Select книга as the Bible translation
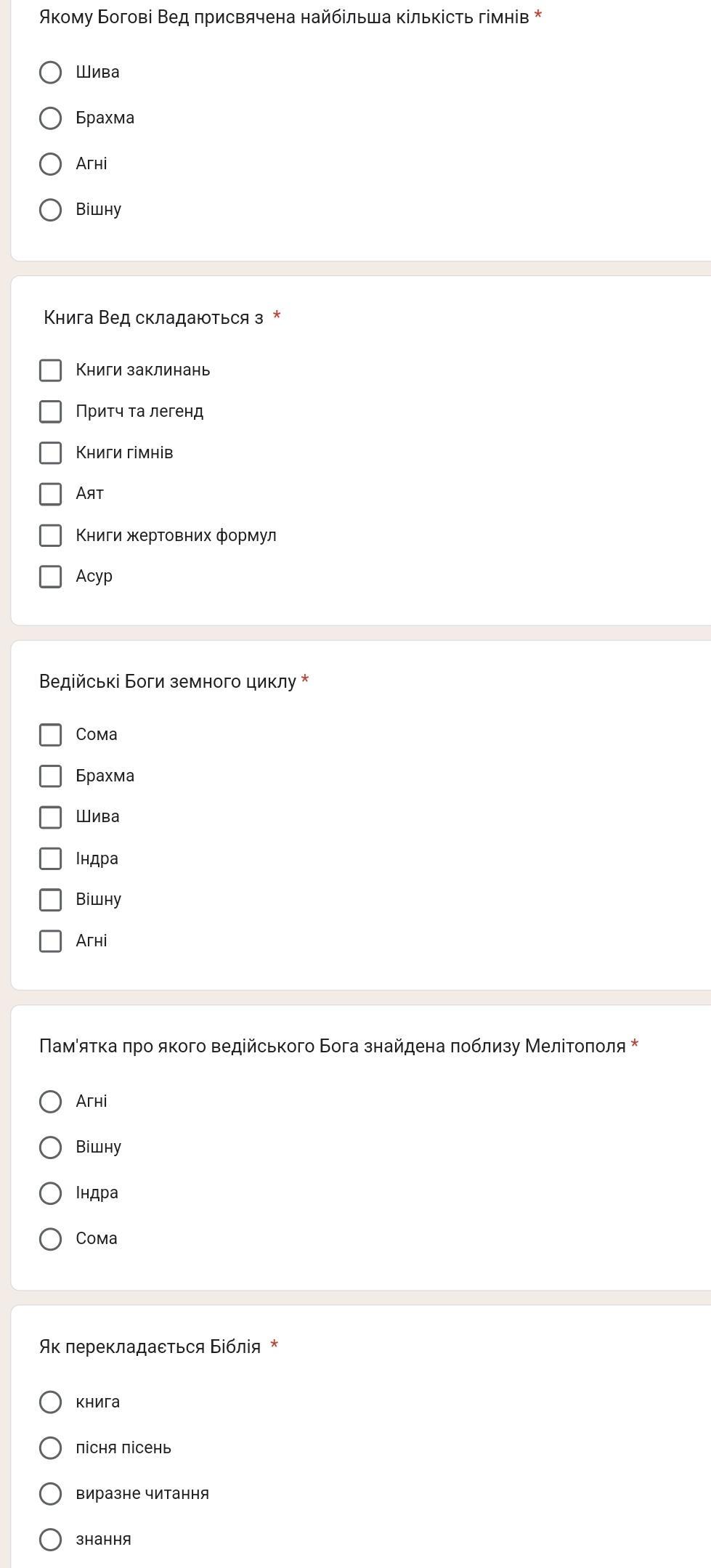Image resolution: width=711 pixels, height=1568 pixels. [50, 1402]
